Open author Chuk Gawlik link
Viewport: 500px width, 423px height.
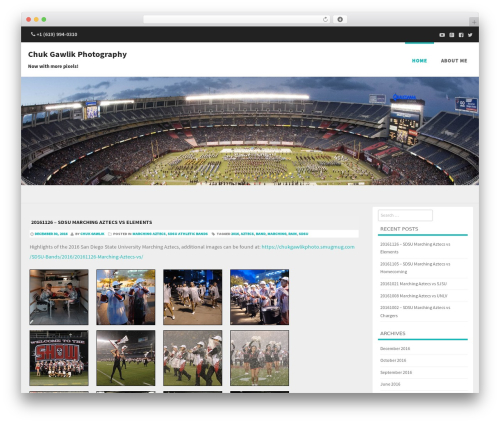(x=92, y=234)
